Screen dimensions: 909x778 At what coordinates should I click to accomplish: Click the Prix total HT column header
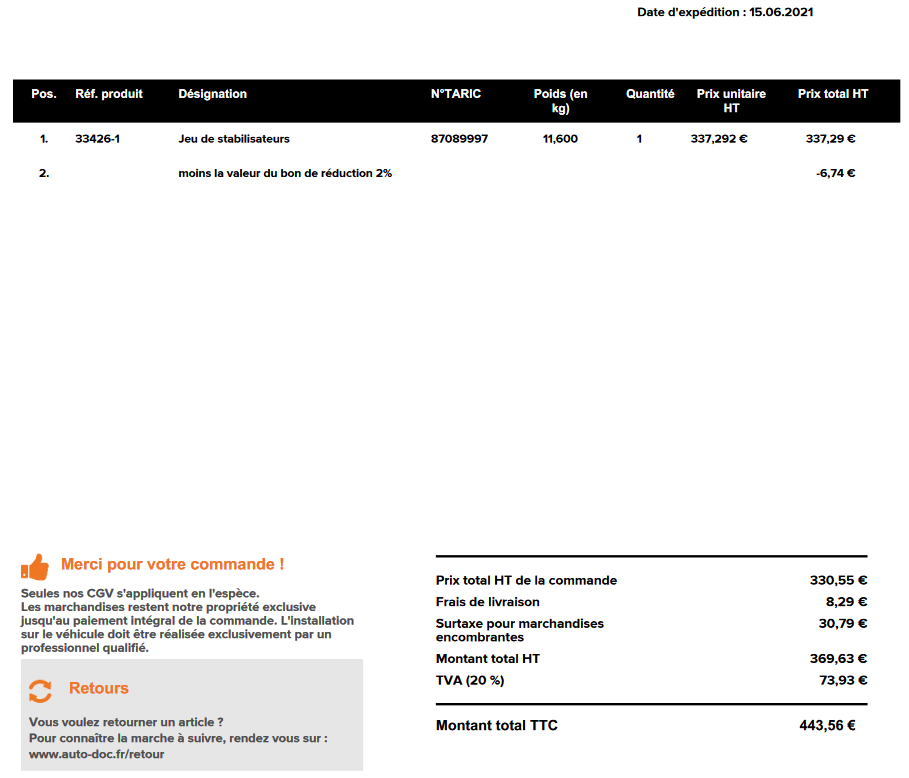point(832,94)
